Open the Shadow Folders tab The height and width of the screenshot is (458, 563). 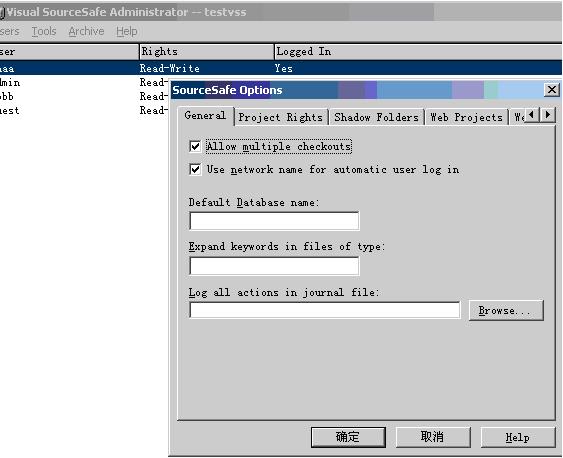coord(376,117)
